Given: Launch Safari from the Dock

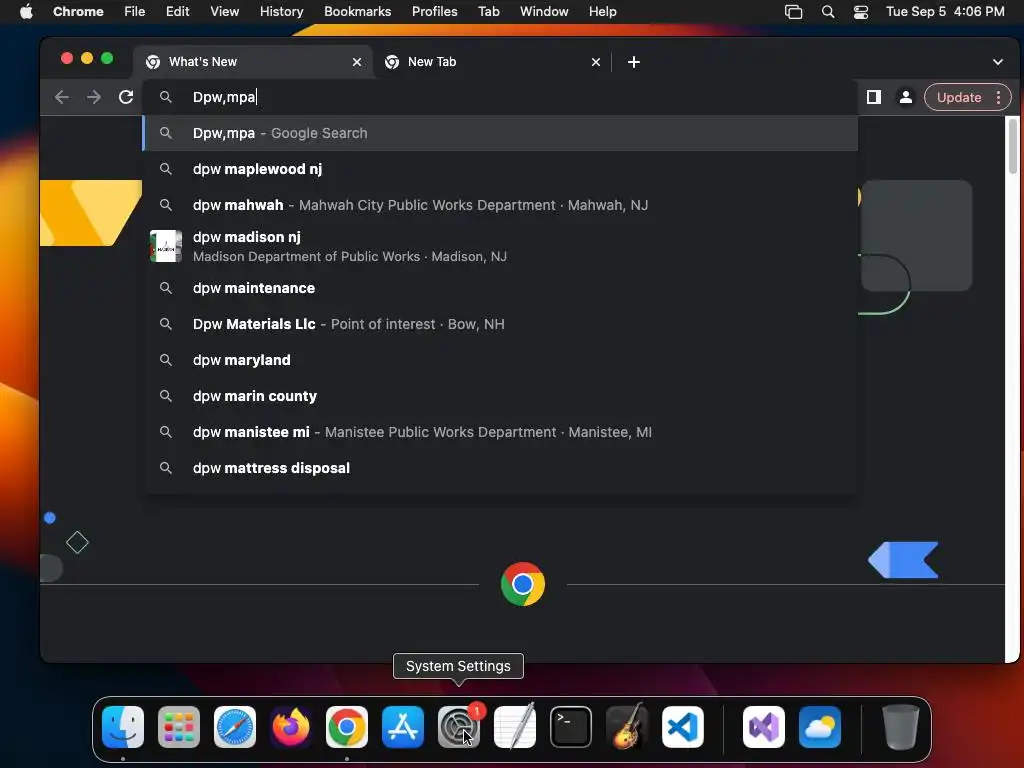Looking at the screenshot, I should [x=235, y=727].
